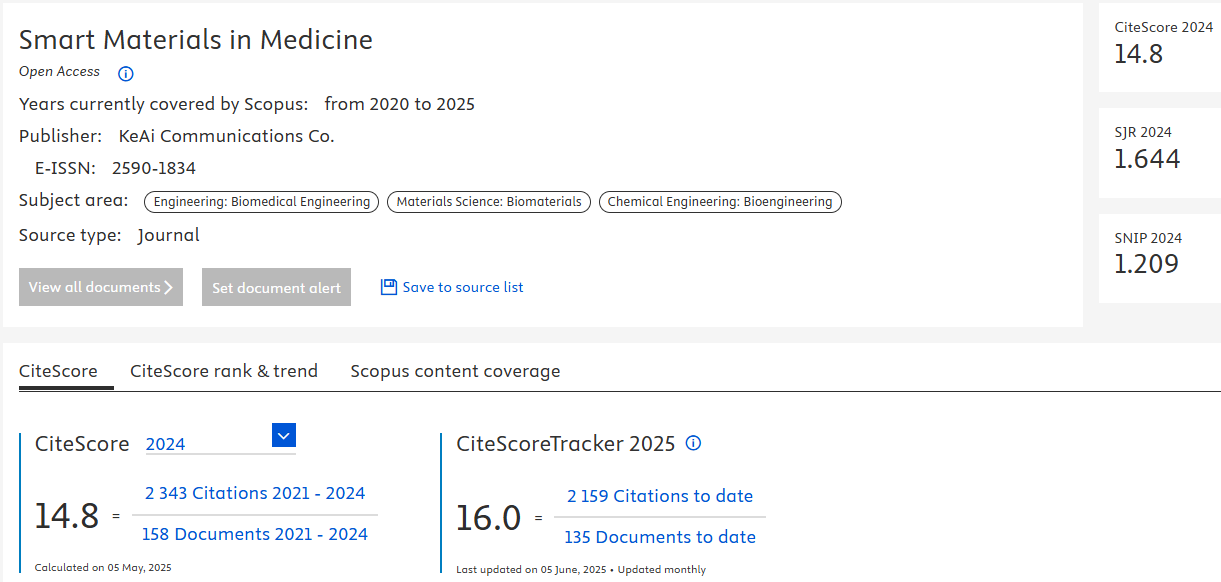Click the Open Access info icon
The image size is (1221, 582).
pyautogui.click(x=126, y=73)
